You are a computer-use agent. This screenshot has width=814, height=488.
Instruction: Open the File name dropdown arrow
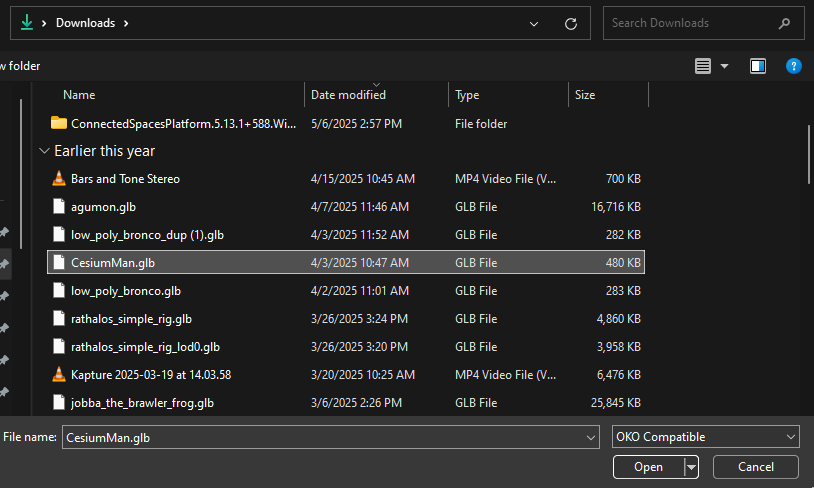(x=591, y=437)
